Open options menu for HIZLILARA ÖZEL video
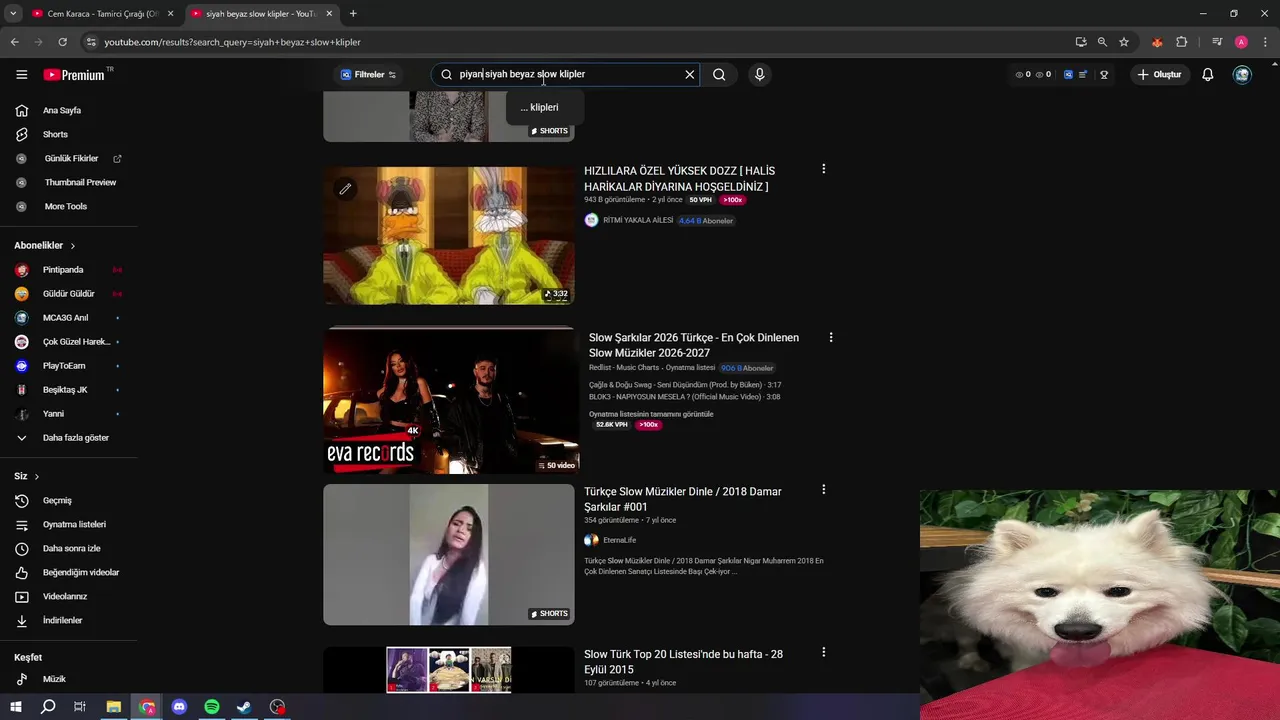1280x720 pixels. (x=824, y=169)
